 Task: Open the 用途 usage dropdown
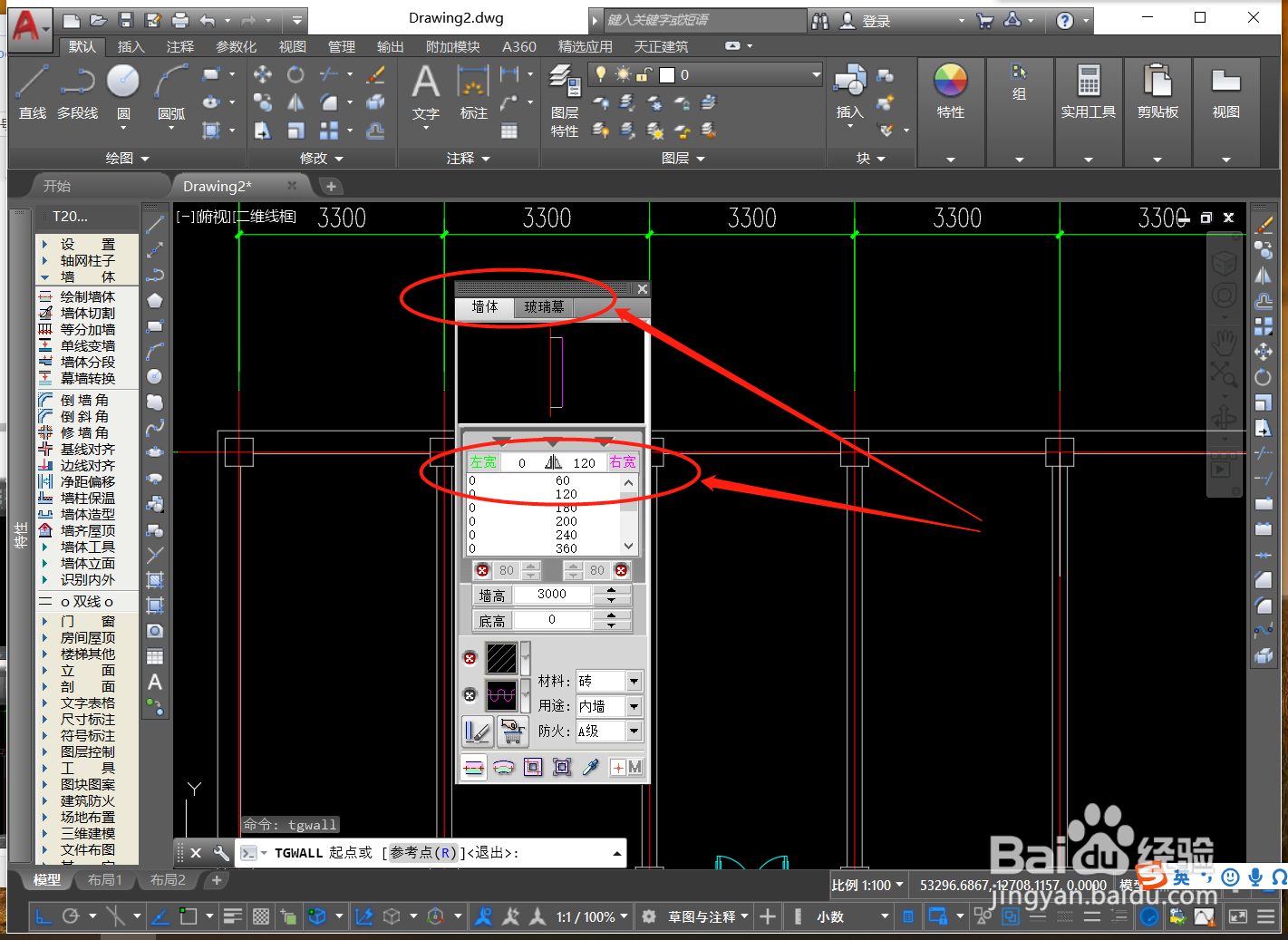(634, 706)
